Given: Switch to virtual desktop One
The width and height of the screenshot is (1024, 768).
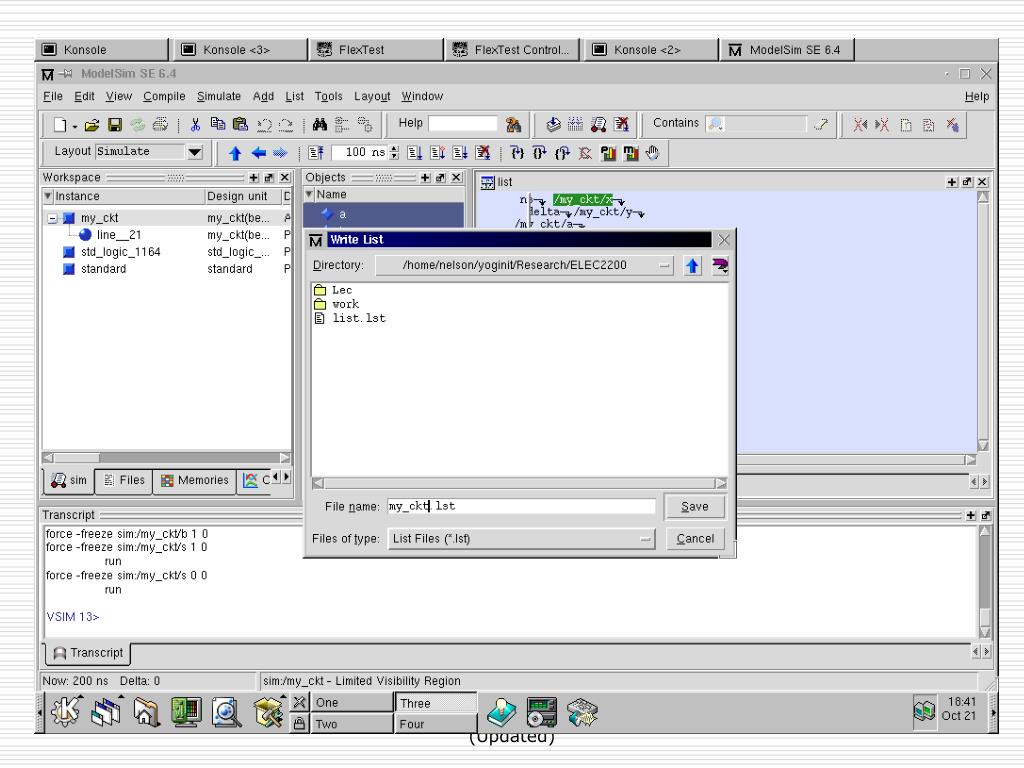Looking at the screenshot, I should click(351, 703).
